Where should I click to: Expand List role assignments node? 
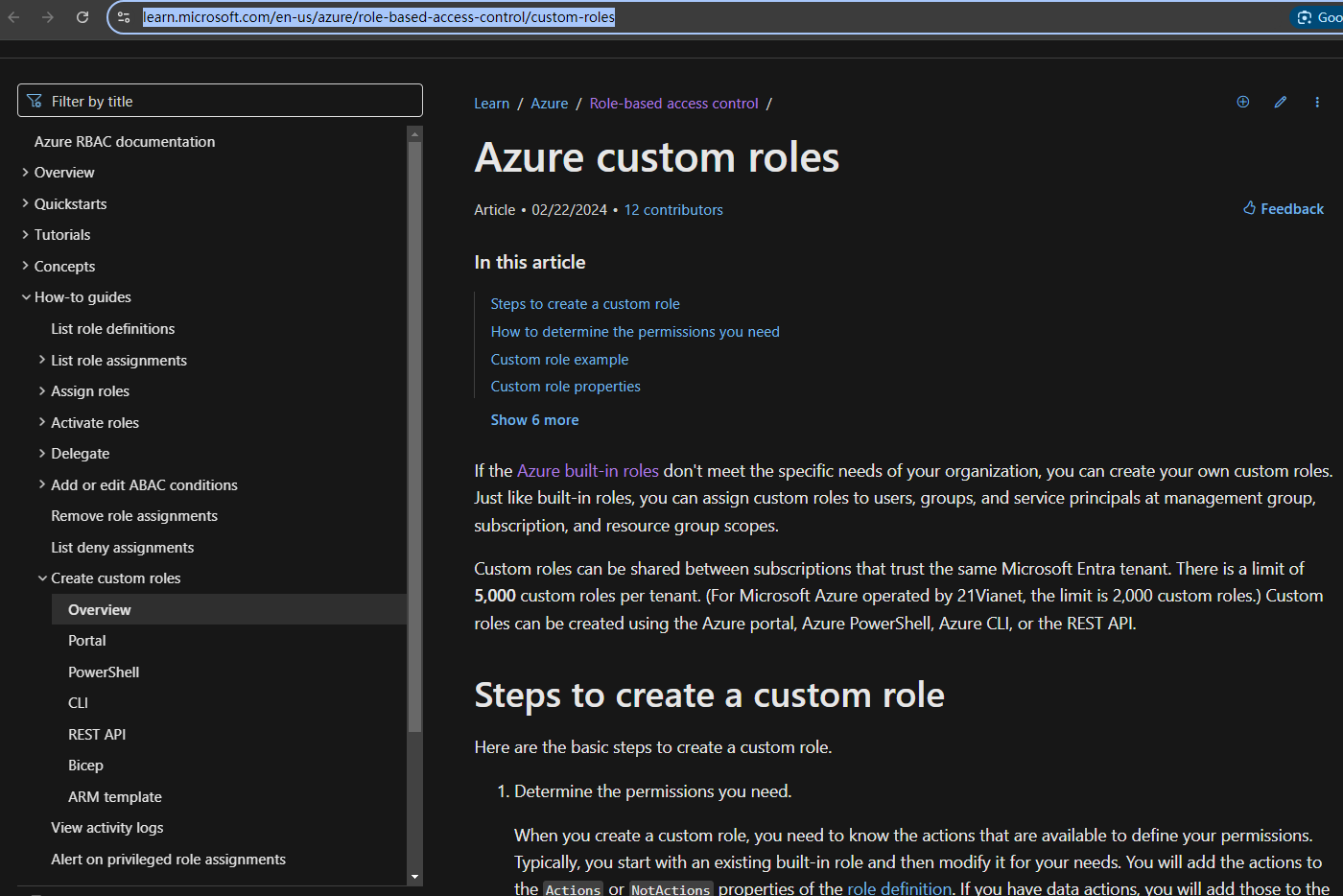[x=42, y=360]
